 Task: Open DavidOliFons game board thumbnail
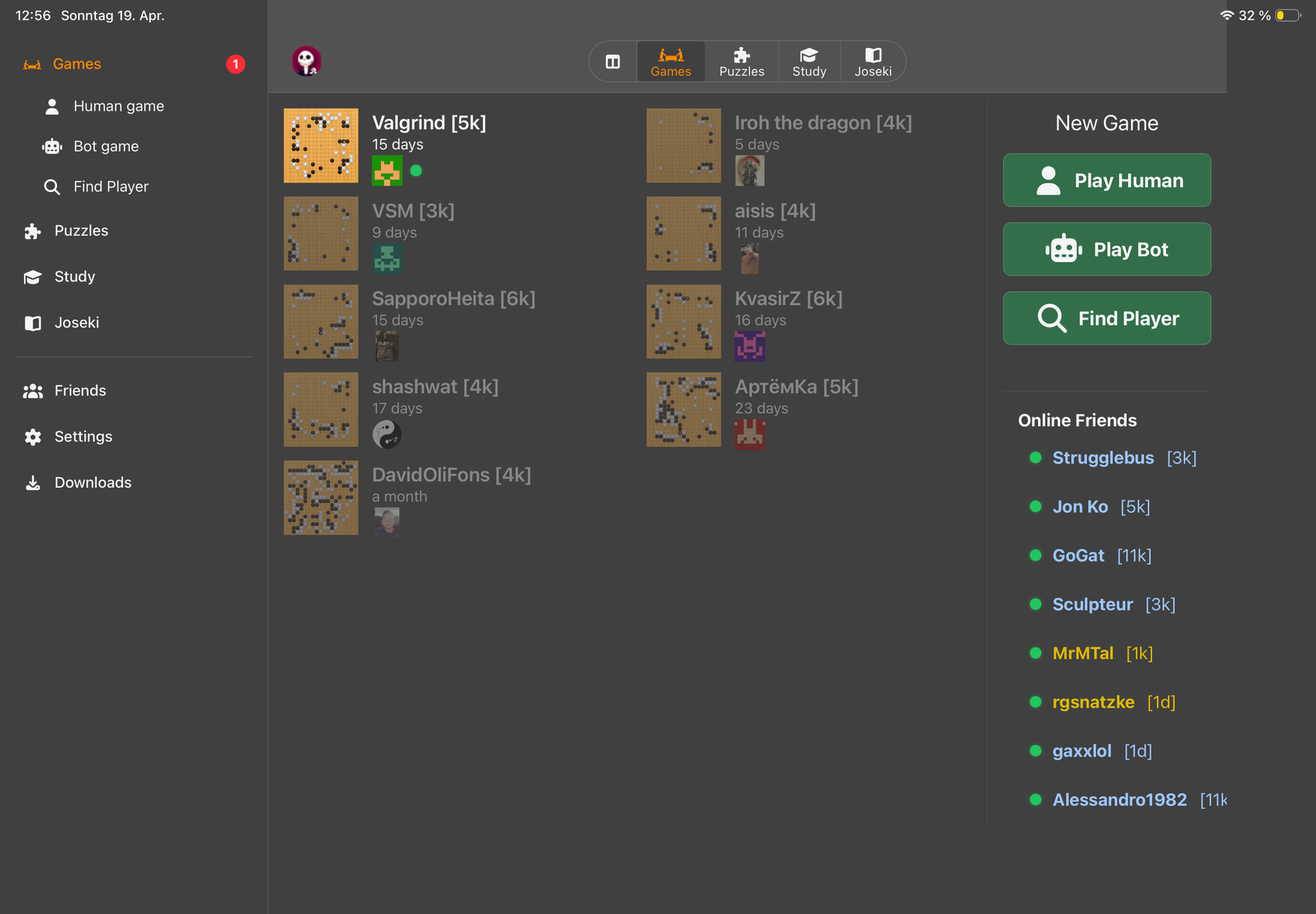point(321,497)
